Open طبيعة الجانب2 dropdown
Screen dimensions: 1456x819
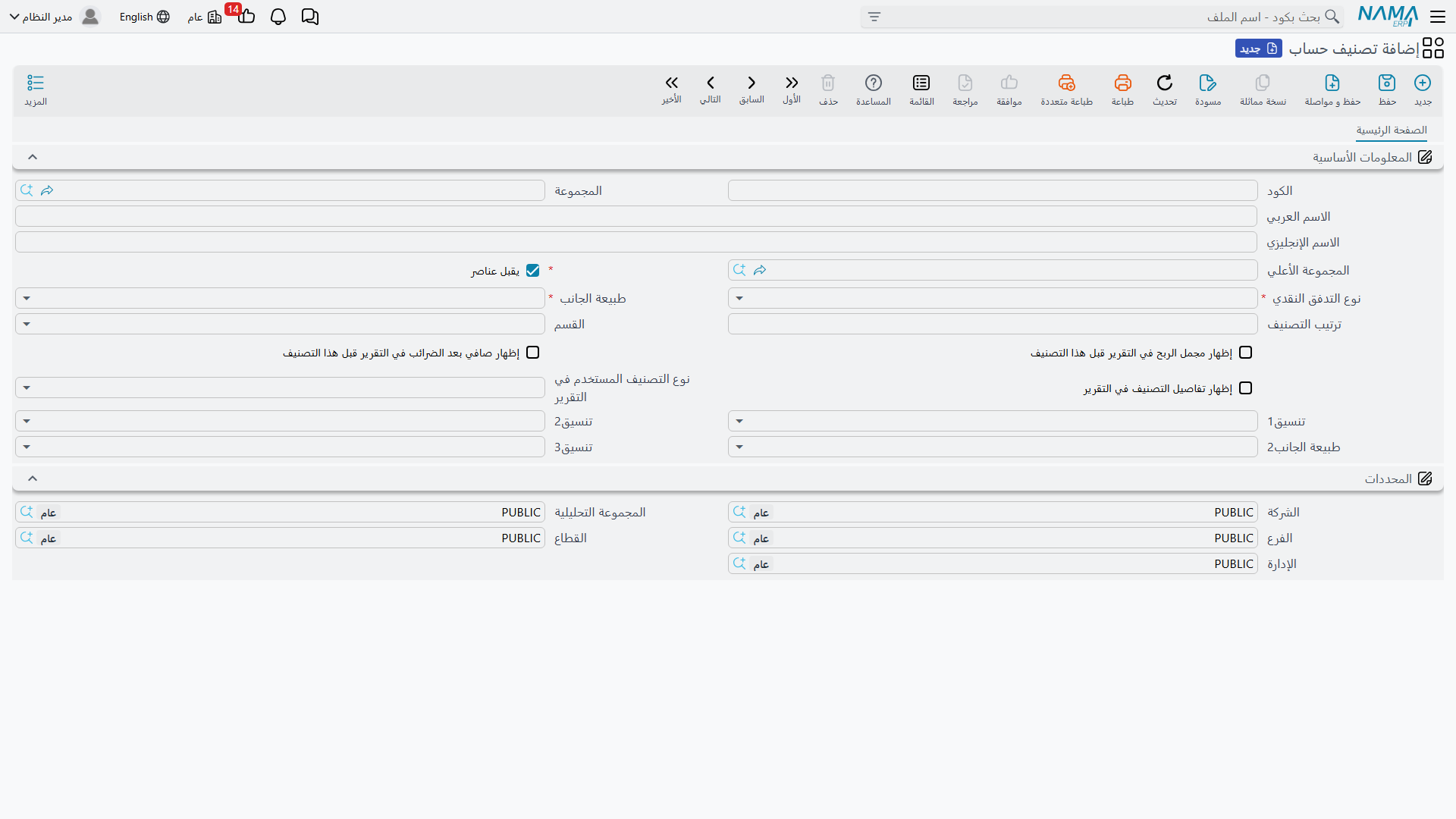tap(993, 447)
